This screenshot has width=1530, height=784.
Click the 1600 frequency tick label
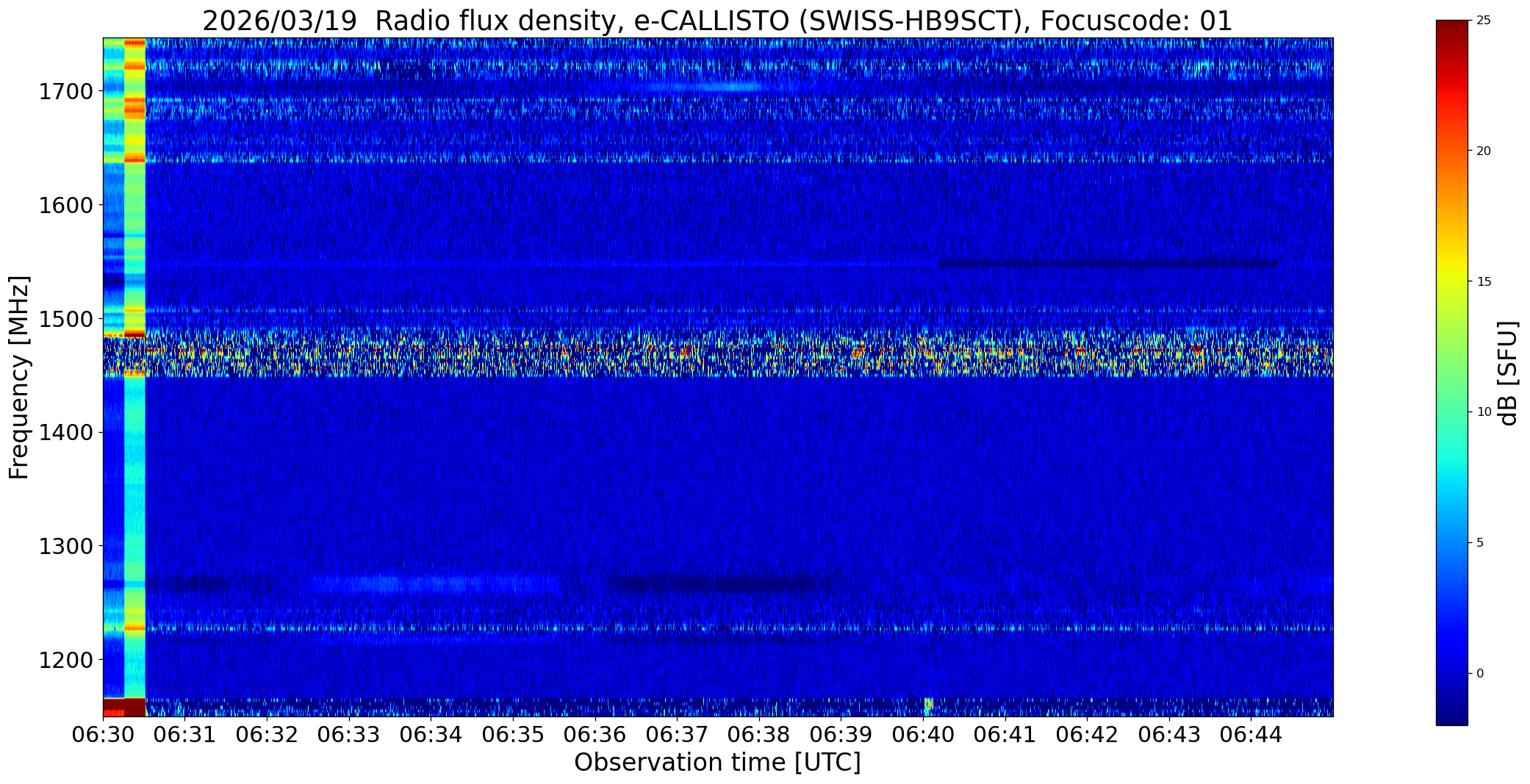pyautogui.click(x=65, y=205)
